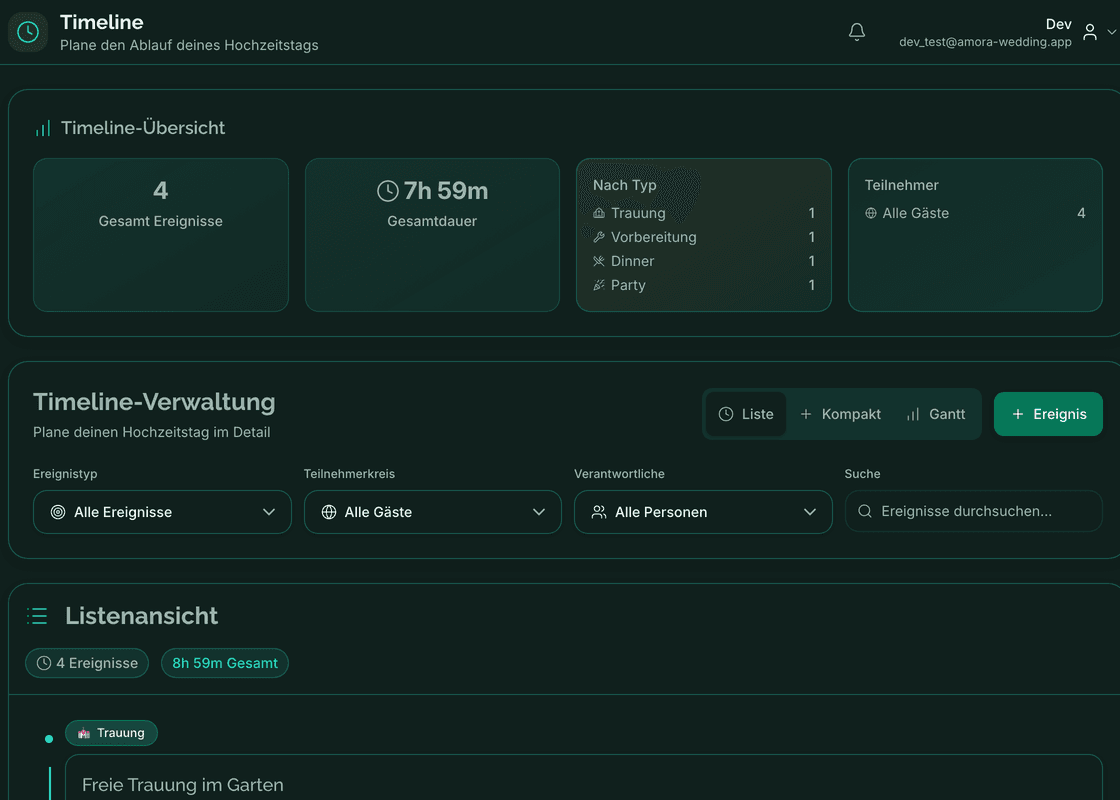
Task: Click the globe icon in the Teilnehmerkreis dropdown
Action: tap(329, 512)
